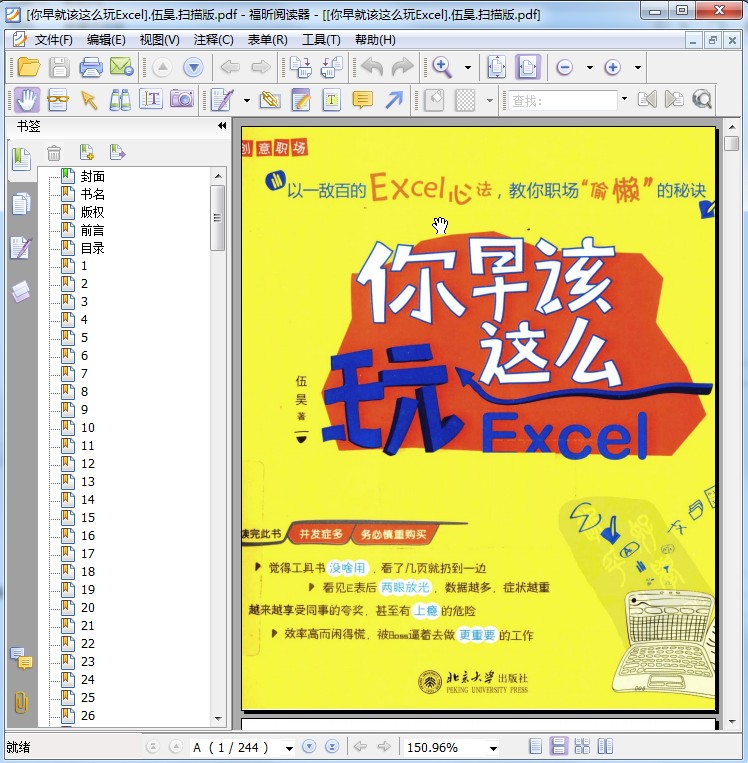Open the zoom in dropdown arrow

click(x=638, y=67)
